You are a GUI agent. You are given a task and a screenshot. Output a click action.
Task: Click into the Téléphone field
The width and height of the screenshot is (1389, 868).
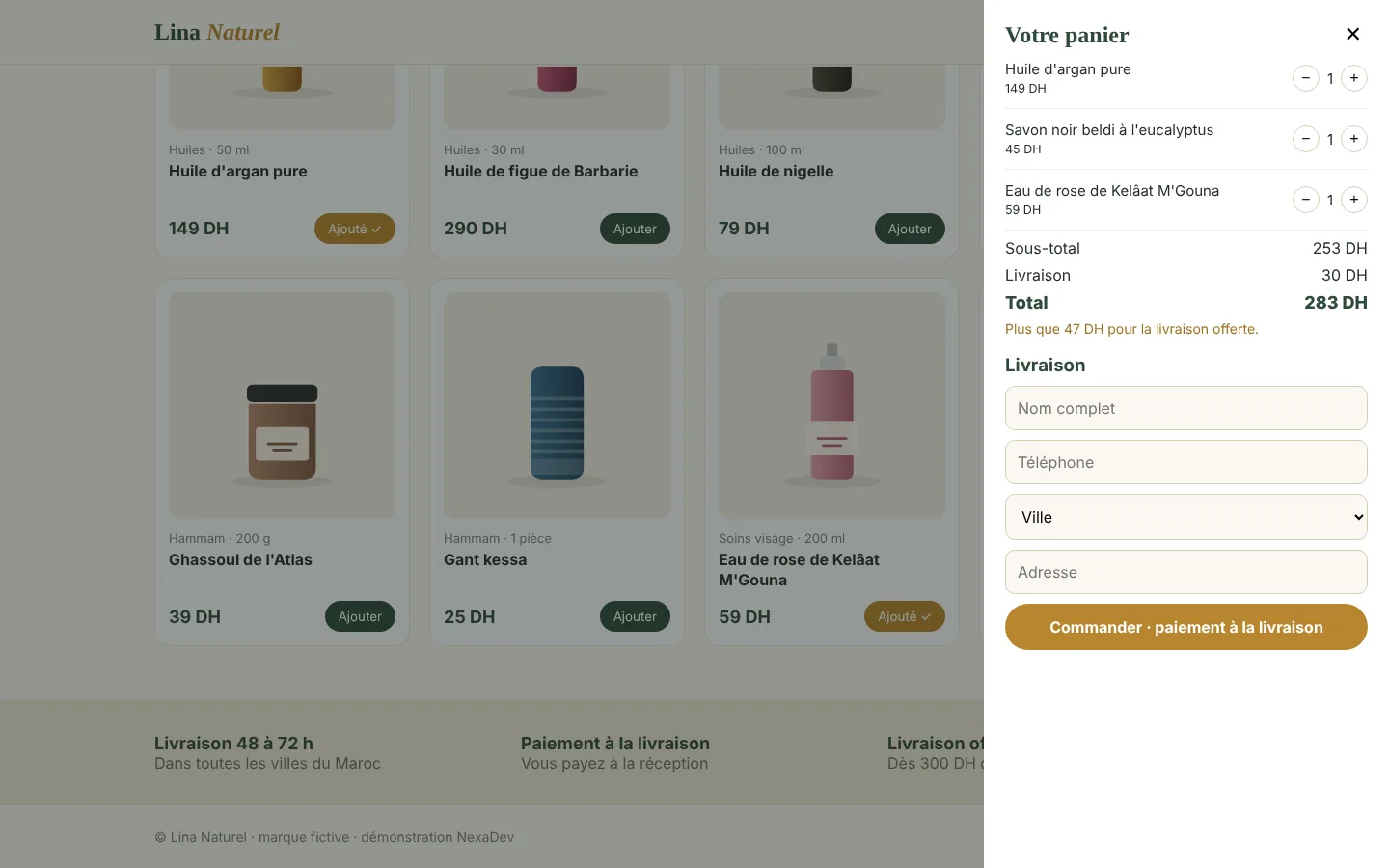pyautogui.click(x=1185, y=462)
